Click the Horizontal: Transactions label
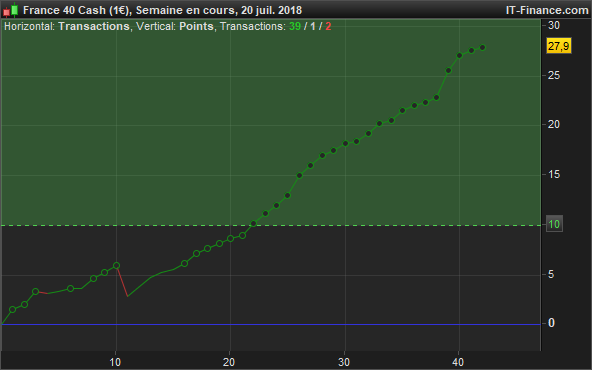Viewport: 592px width, 370px height. point(67,26)
